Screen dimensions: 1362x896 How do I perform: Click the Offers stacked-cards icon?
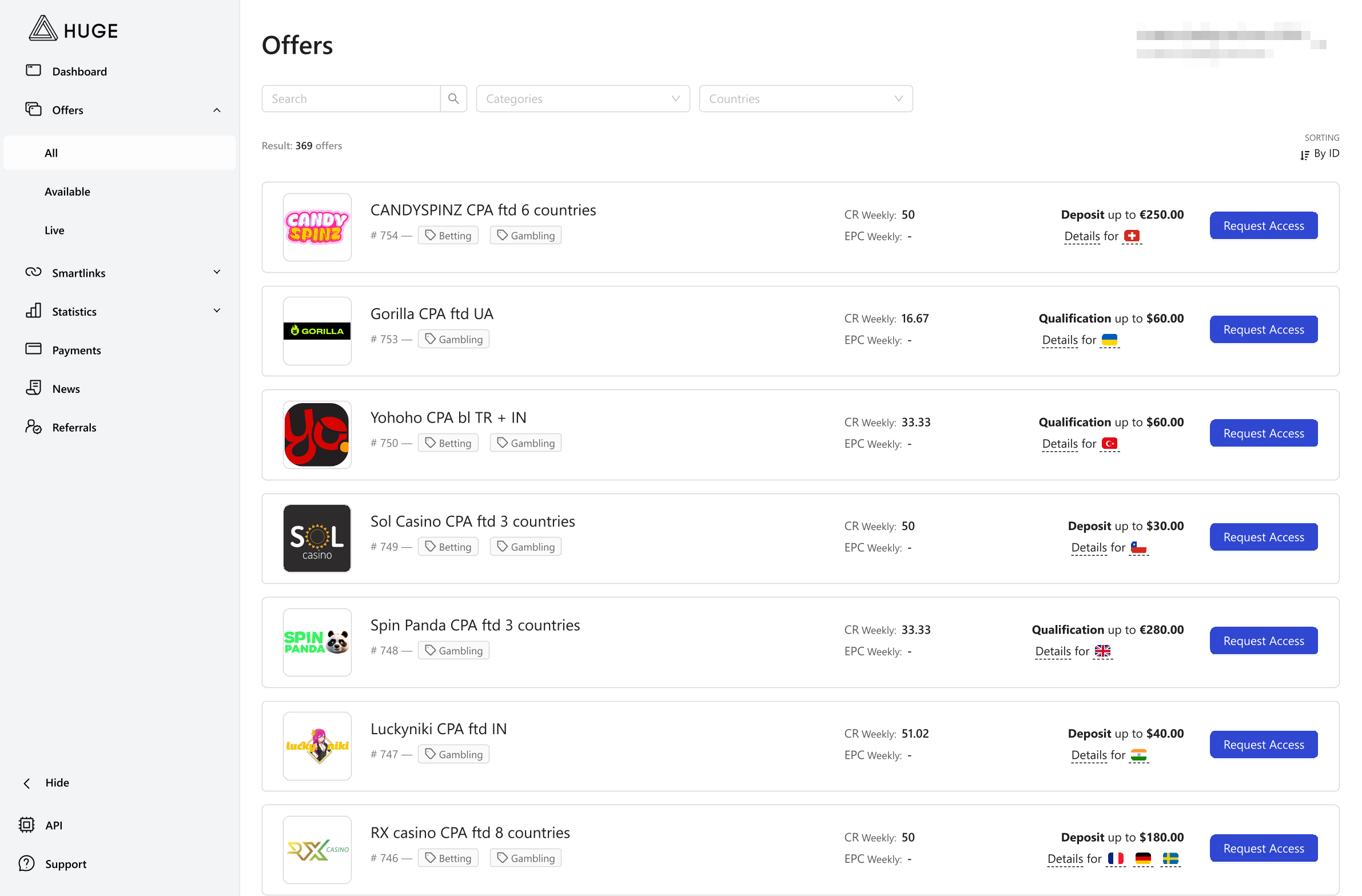click(x=33, y=109)
